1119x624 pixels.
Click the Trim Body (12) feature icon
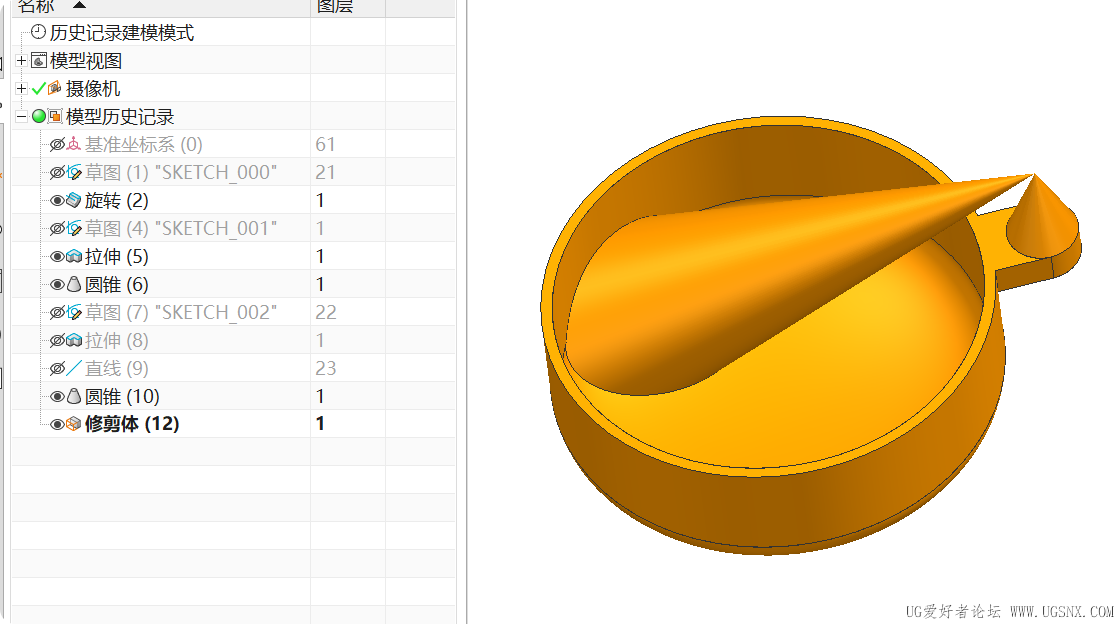74,424
